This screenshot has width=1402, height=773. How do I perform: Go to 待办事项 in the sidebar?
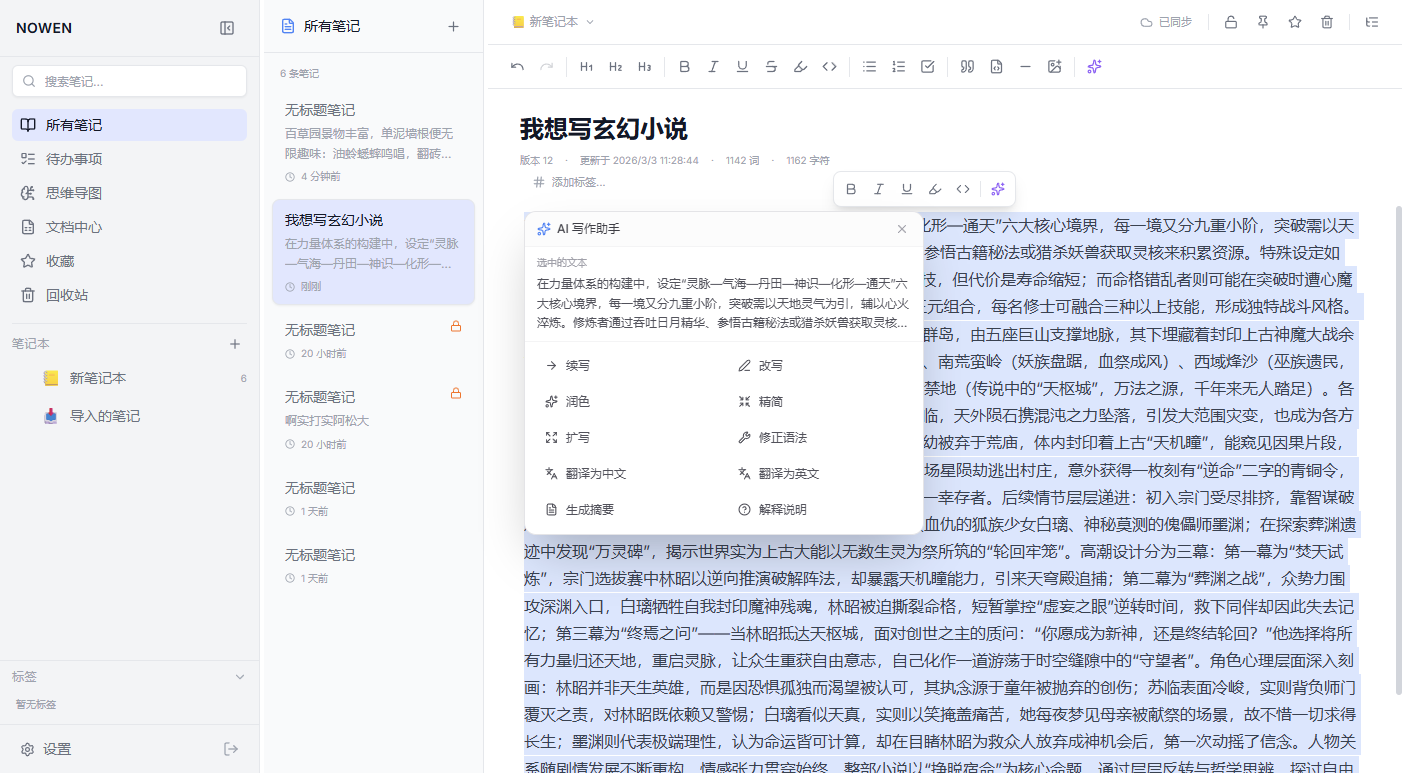tap(73, 159)
